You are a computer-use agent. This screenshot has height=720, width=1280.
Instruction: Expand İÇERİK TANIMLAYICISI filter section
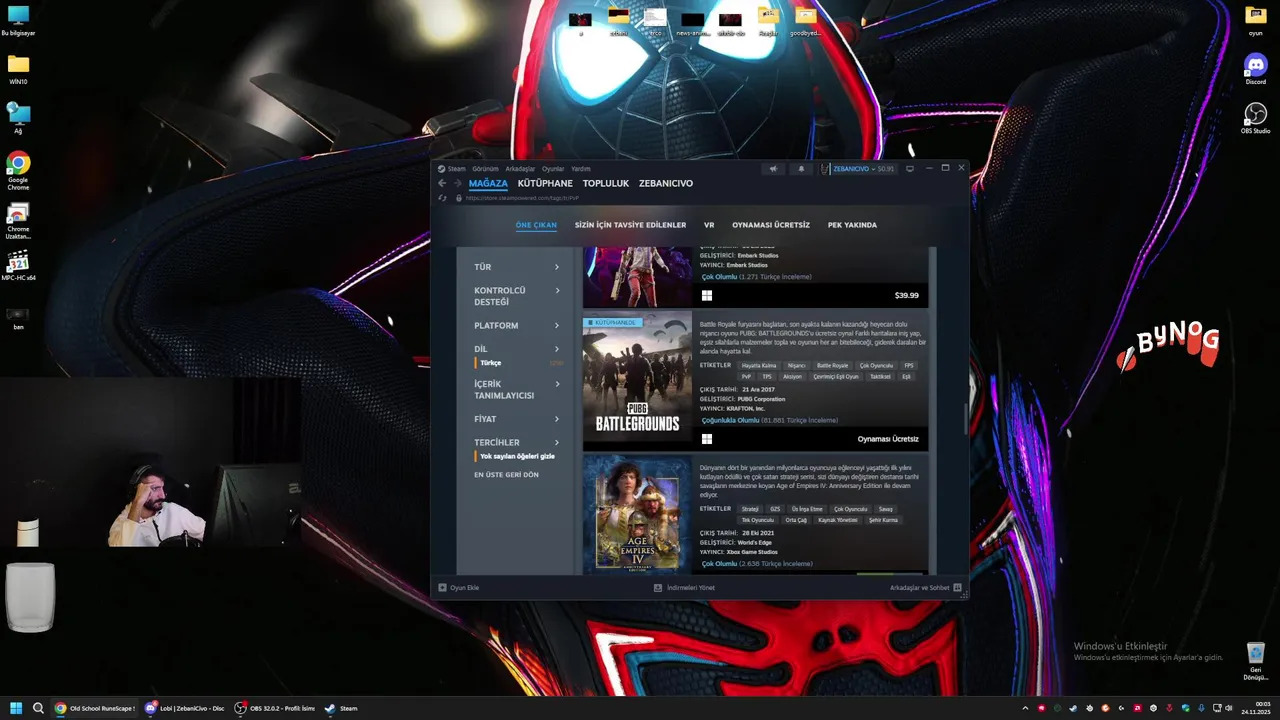[517, 390]
